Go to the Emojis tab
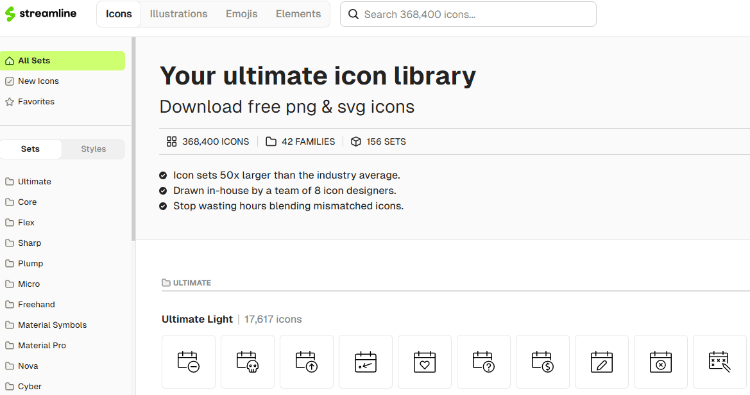Screen dimensions: 750x395 point(242,14)
